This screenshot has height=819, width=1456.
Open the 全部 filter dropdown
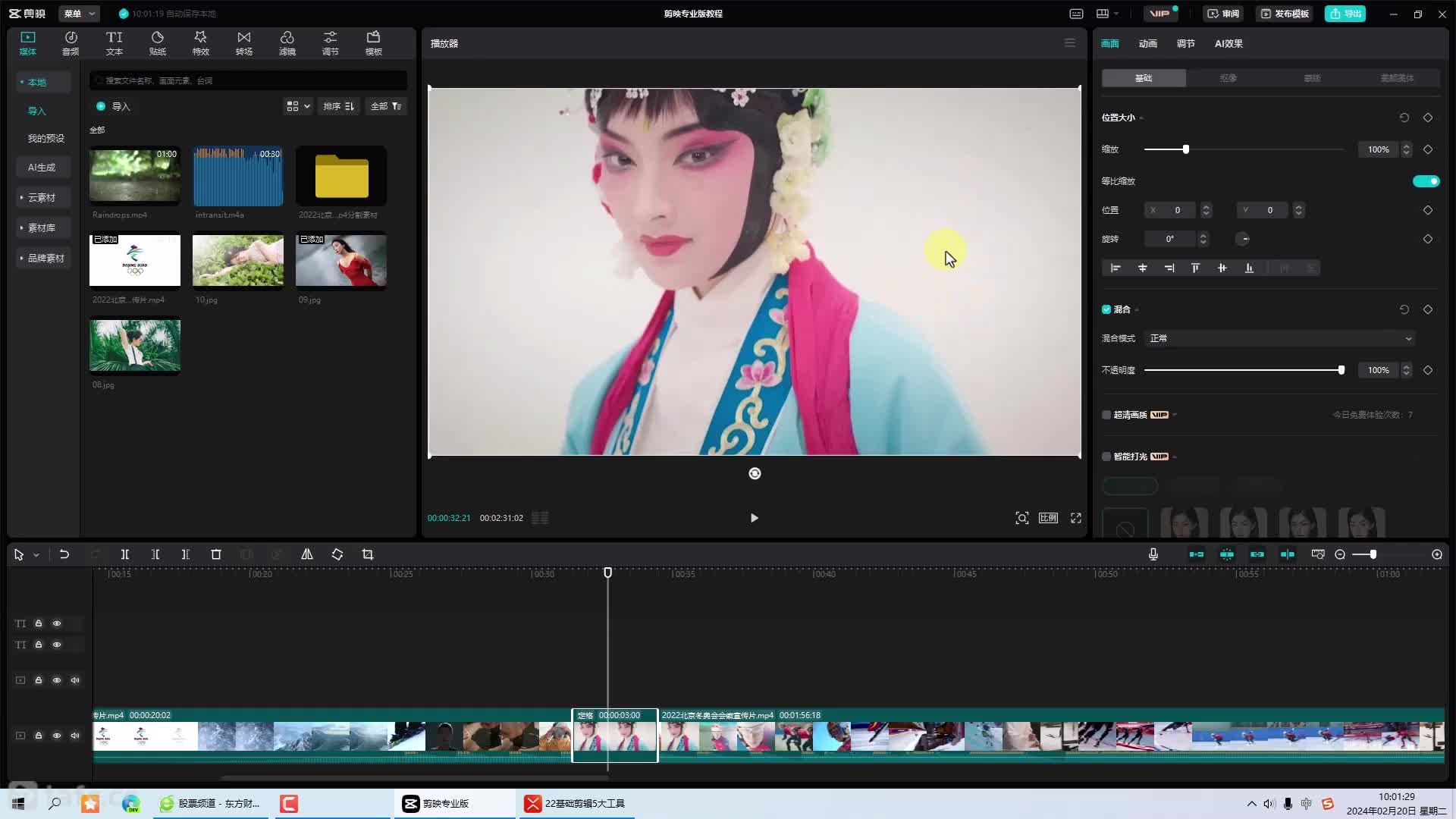[x=386, y=106]
